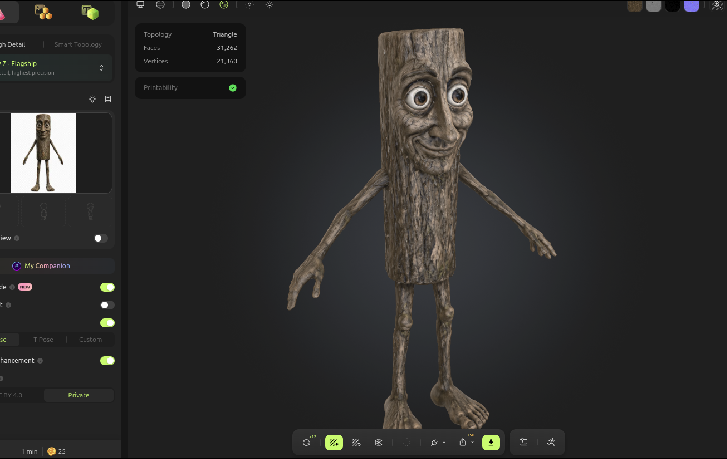Image resolution: width=727 pixels, height=459 pixels.
Task: Toggle the green switch above the T Pose tabs
Action: coord(108,323)
